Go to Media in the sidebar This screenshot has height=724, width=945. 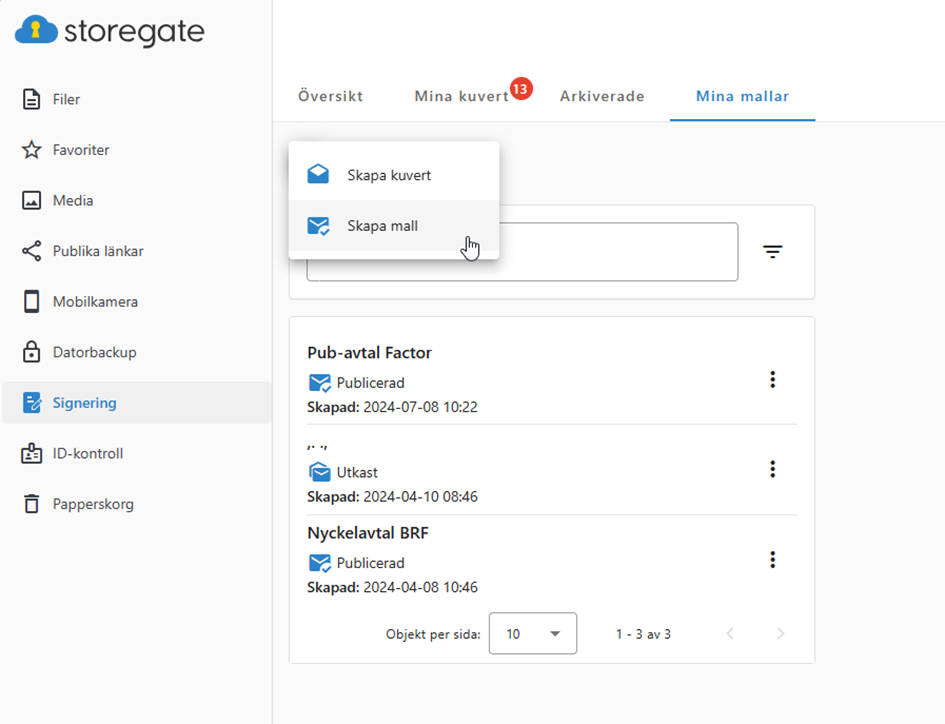click(x=72, y=201)
